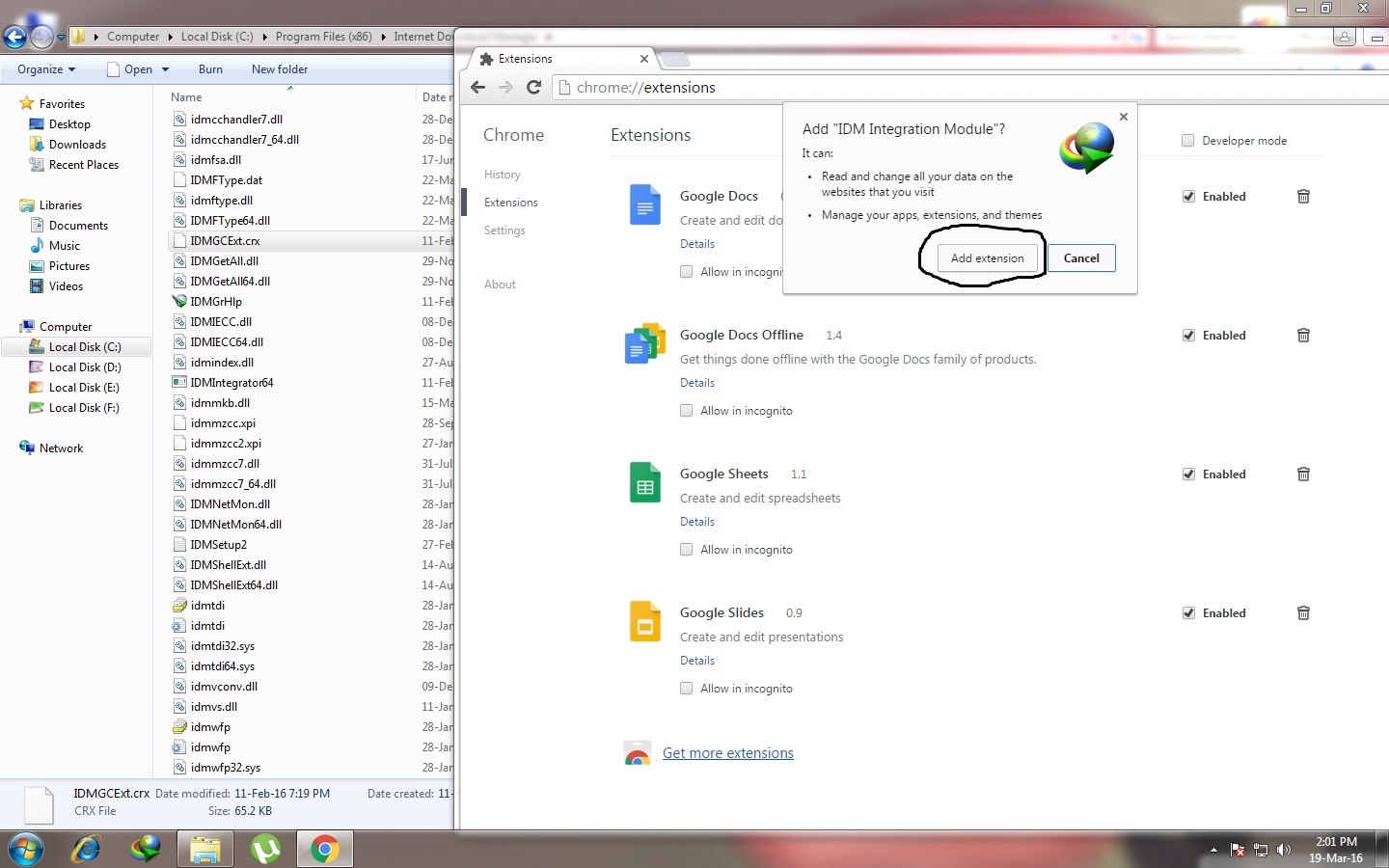The height and width of the screenshot is (868, 1389).
Task: Click the Google Slides extension icon
Action: 645,621
